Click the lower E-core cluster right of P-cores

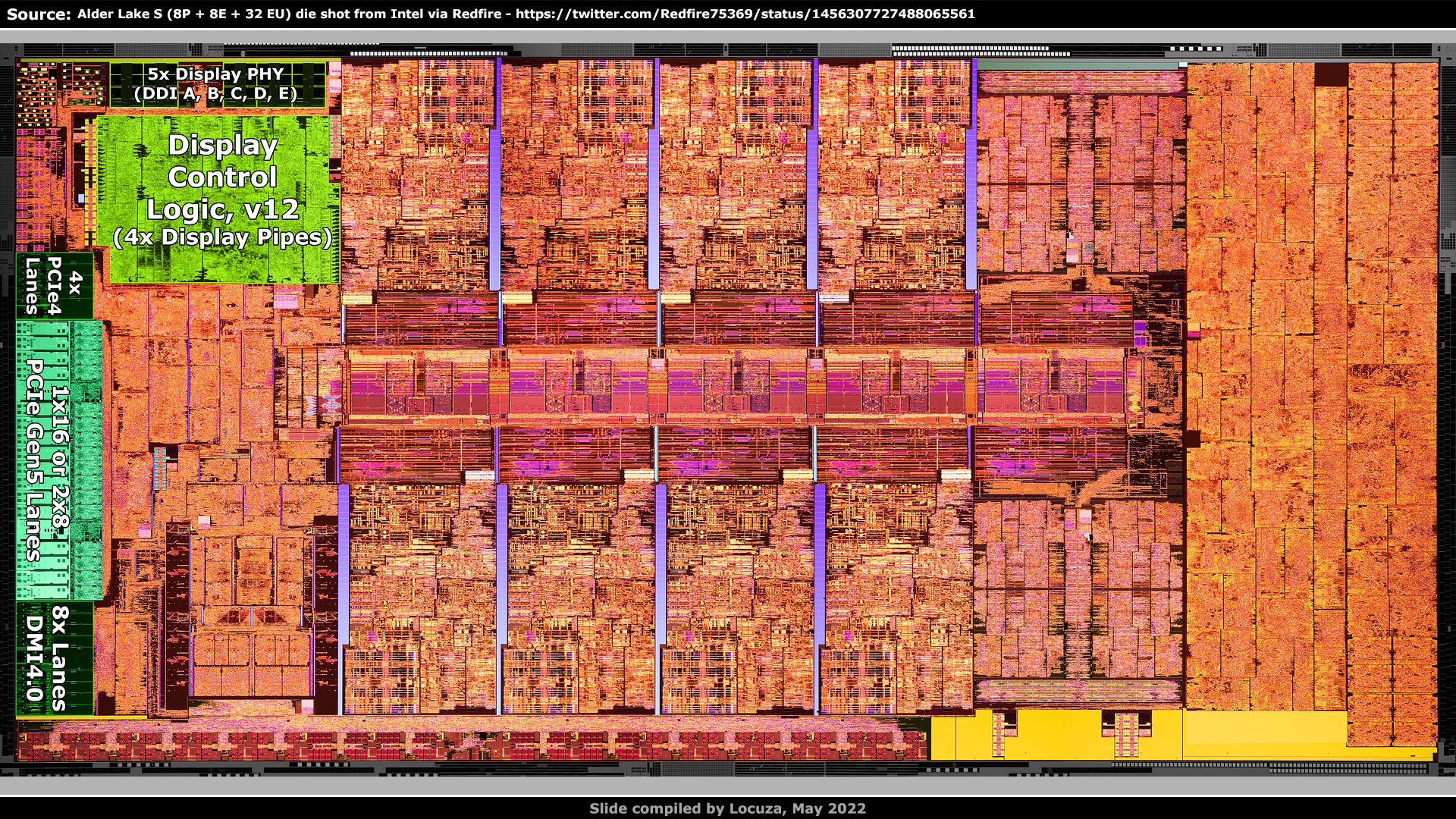(x=1077, y=588)
